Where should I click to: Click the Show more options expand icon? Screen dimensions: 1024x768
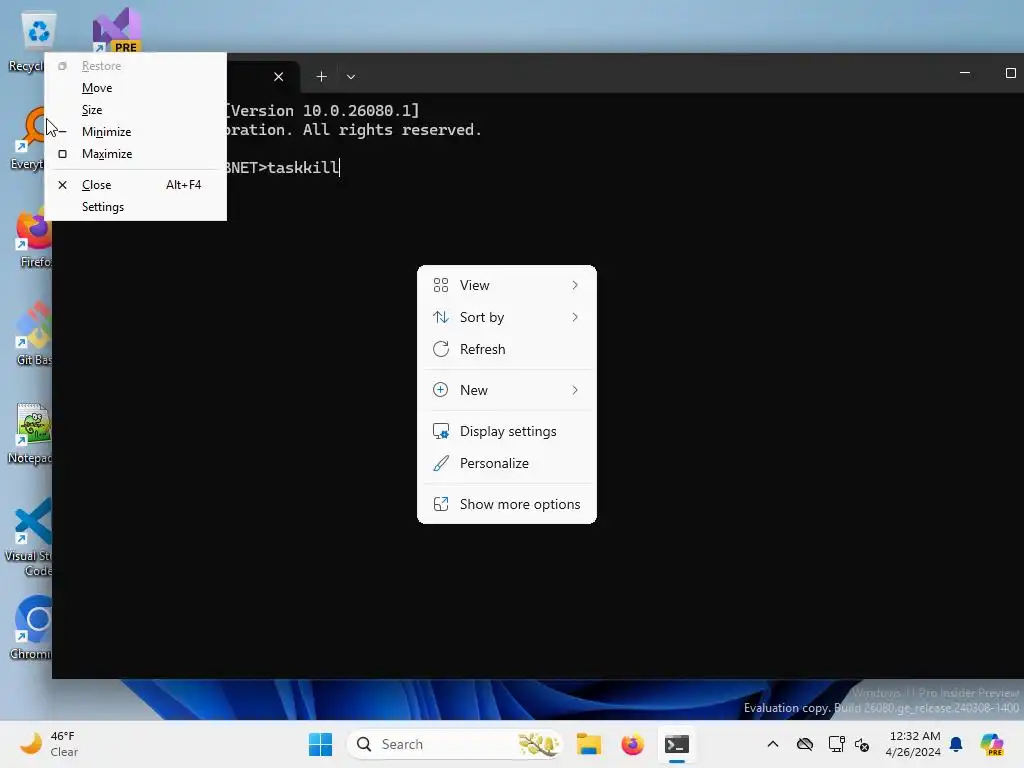[441, 505]
